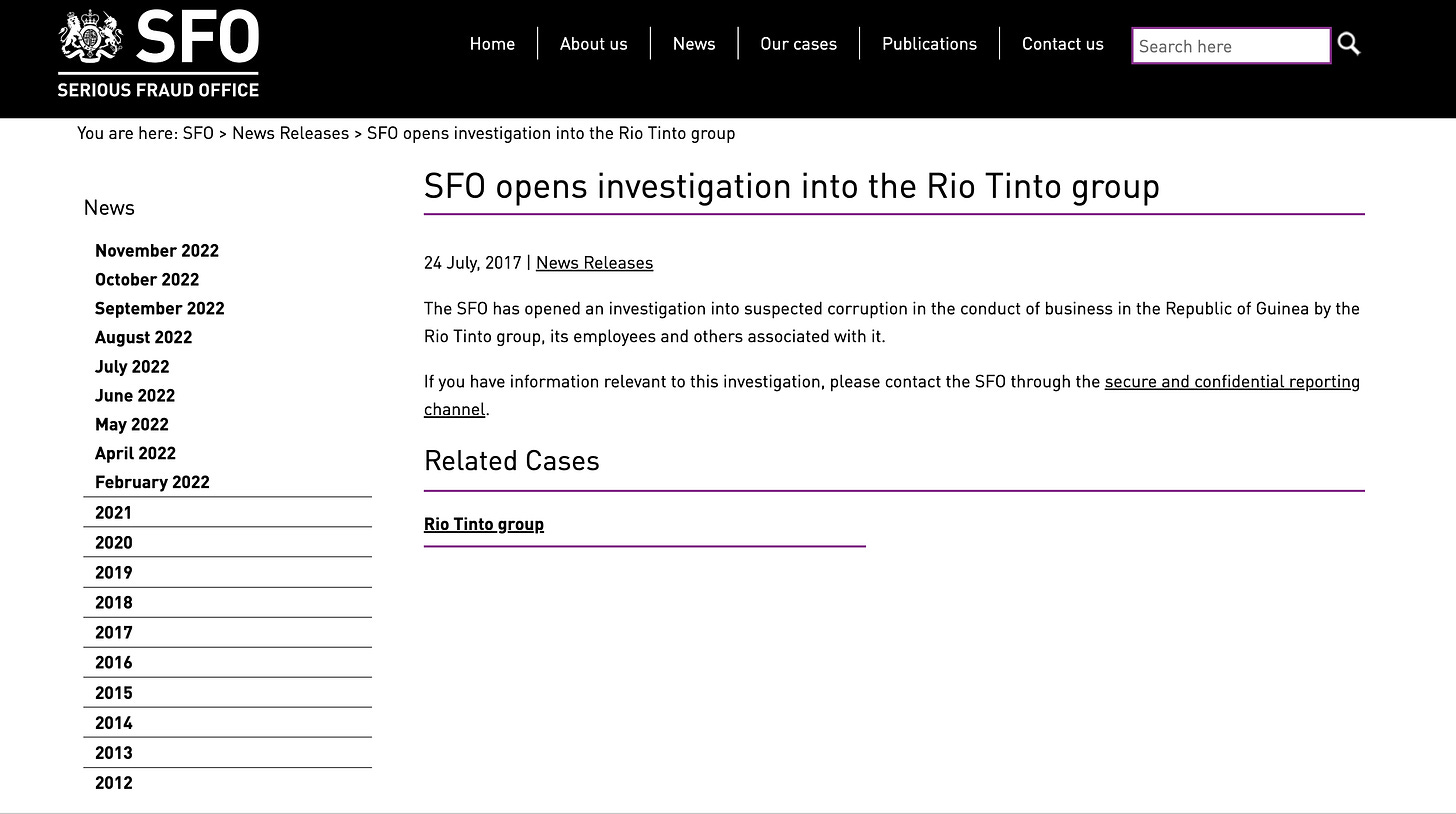Click the SFO breadcrumb link
1456x814 pixels.
pyautogui.click(x=198, y=133)
